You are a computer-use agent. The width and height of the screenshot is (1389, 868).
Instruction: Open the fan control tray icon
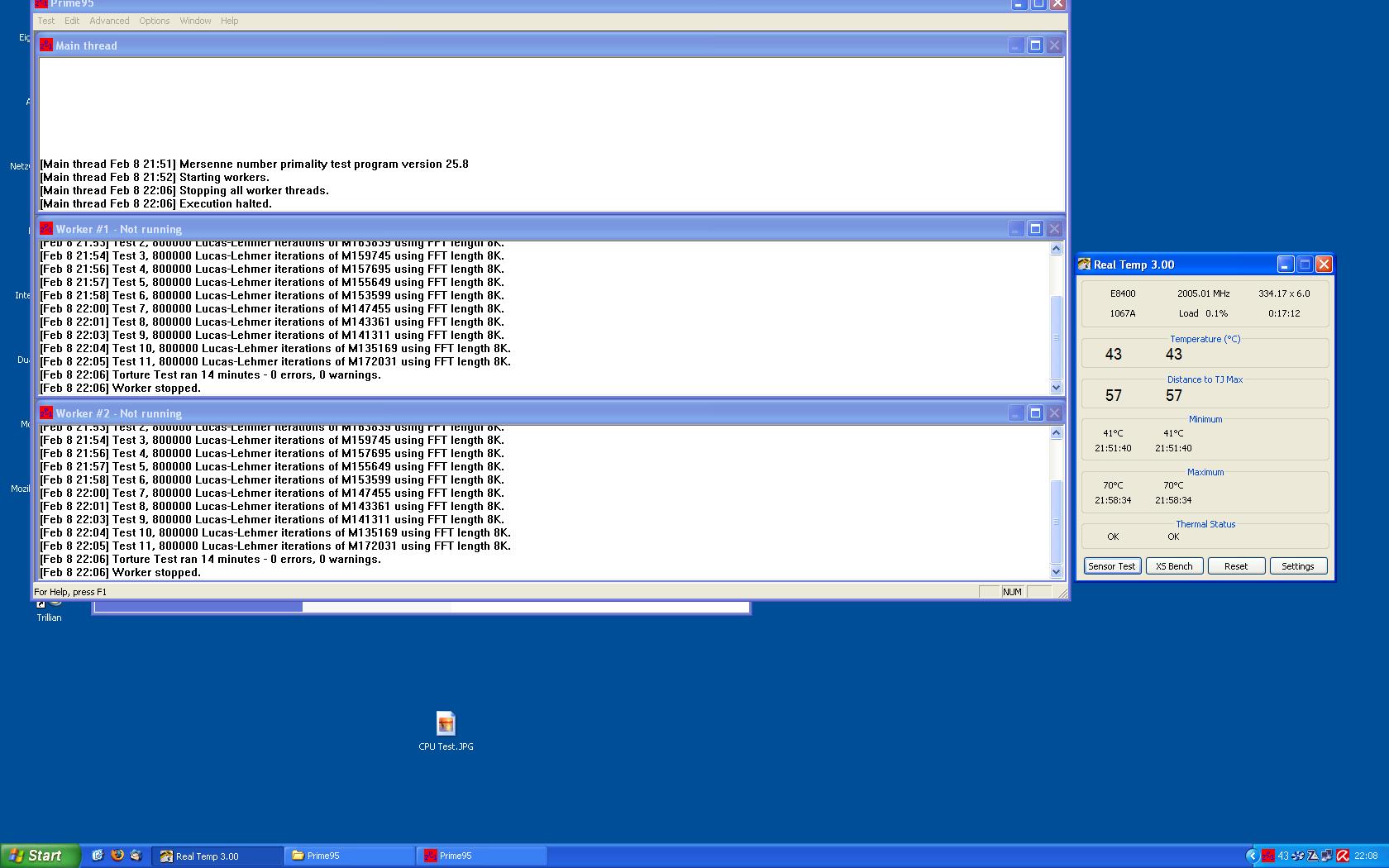1297,856
